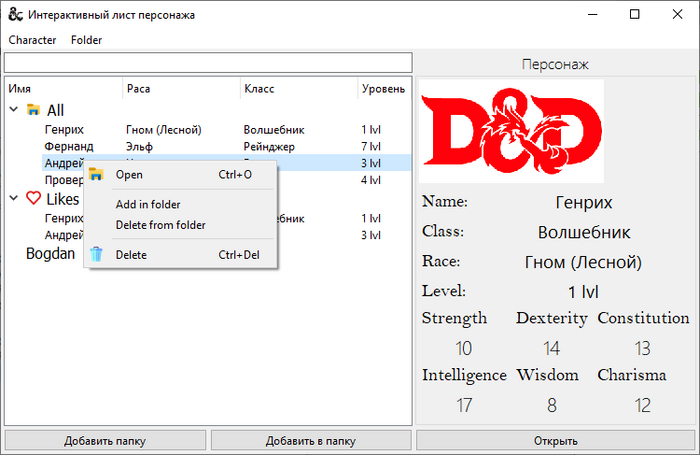Click the Class value Волшебник in character panel
700x455 pixels.
point(583,232)
